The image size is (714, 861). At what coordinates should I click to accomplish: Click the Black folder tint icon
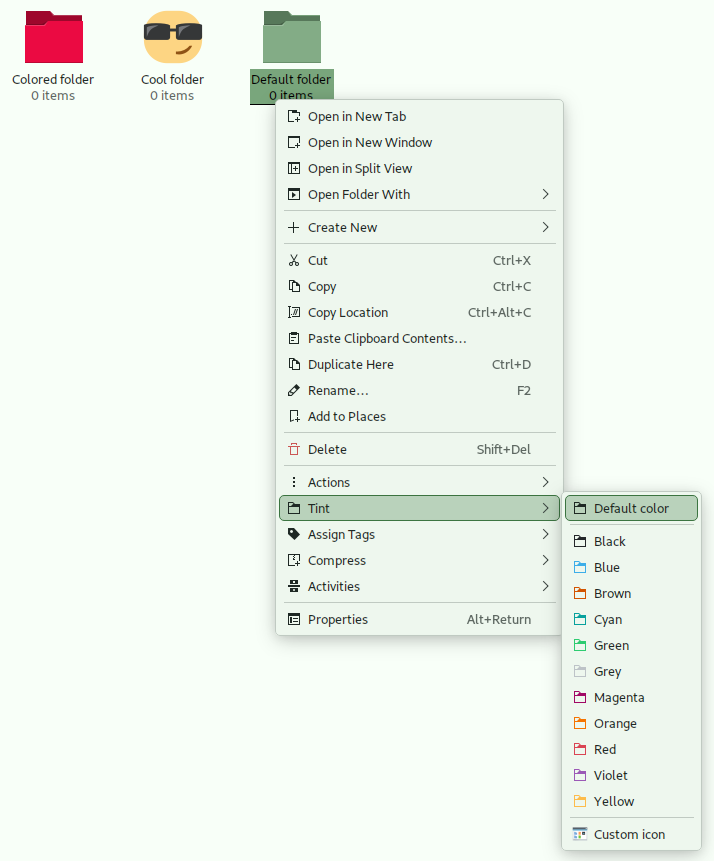(580, 541)
